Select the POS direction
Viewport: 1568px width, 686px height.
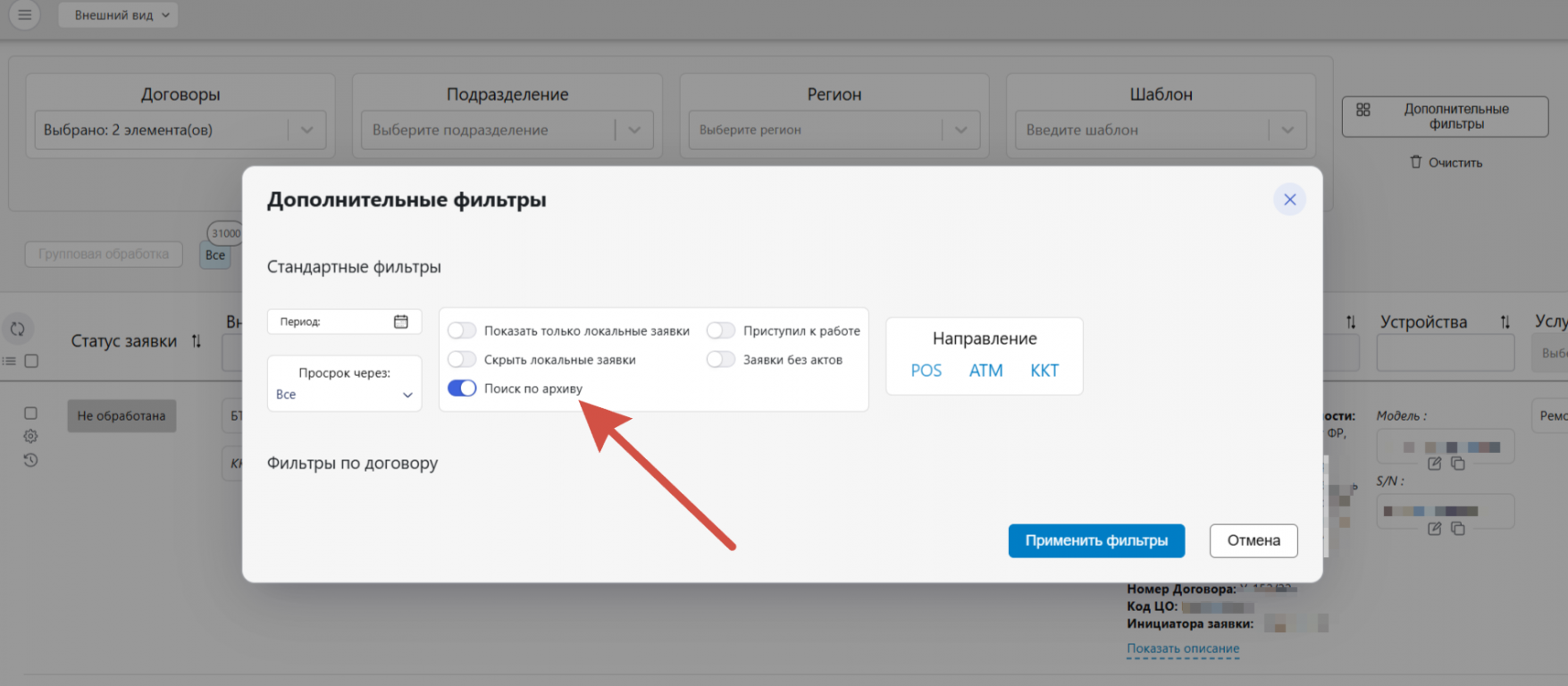[x=926, y=371]
